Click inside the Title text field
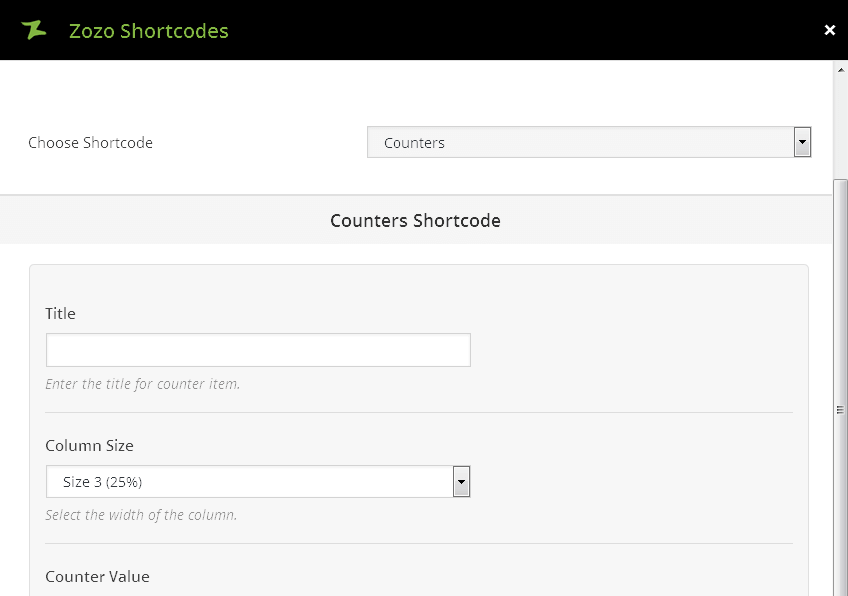Image resolution: width=848 pixels, height=596 pixels. click(258, 350)
